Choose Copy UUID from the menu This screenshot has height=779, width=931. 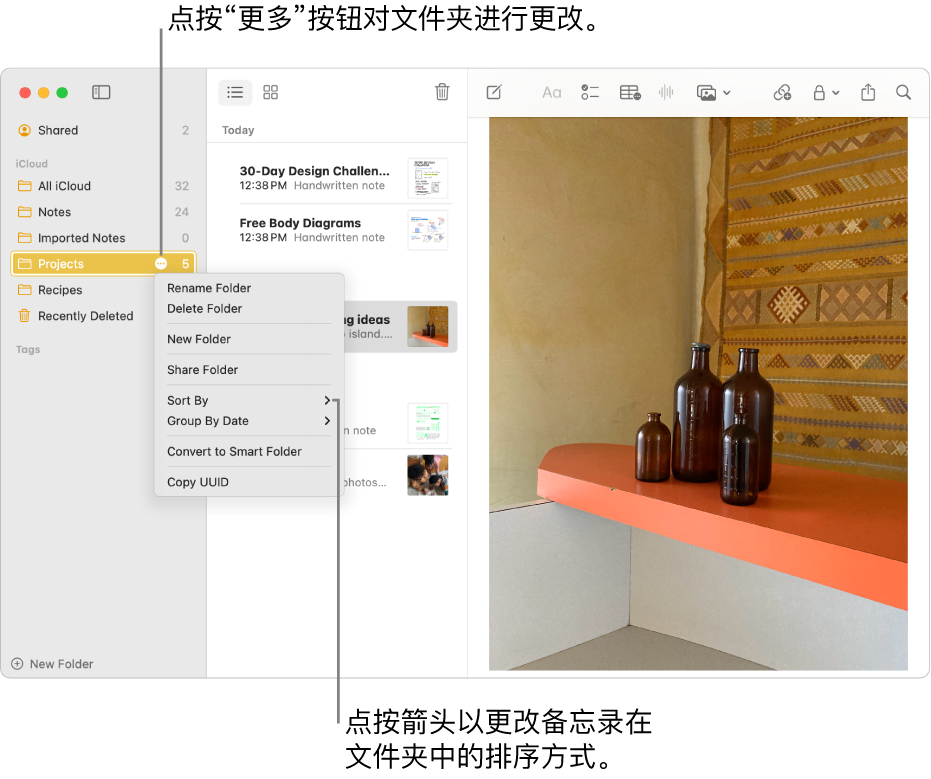[249, 482]
